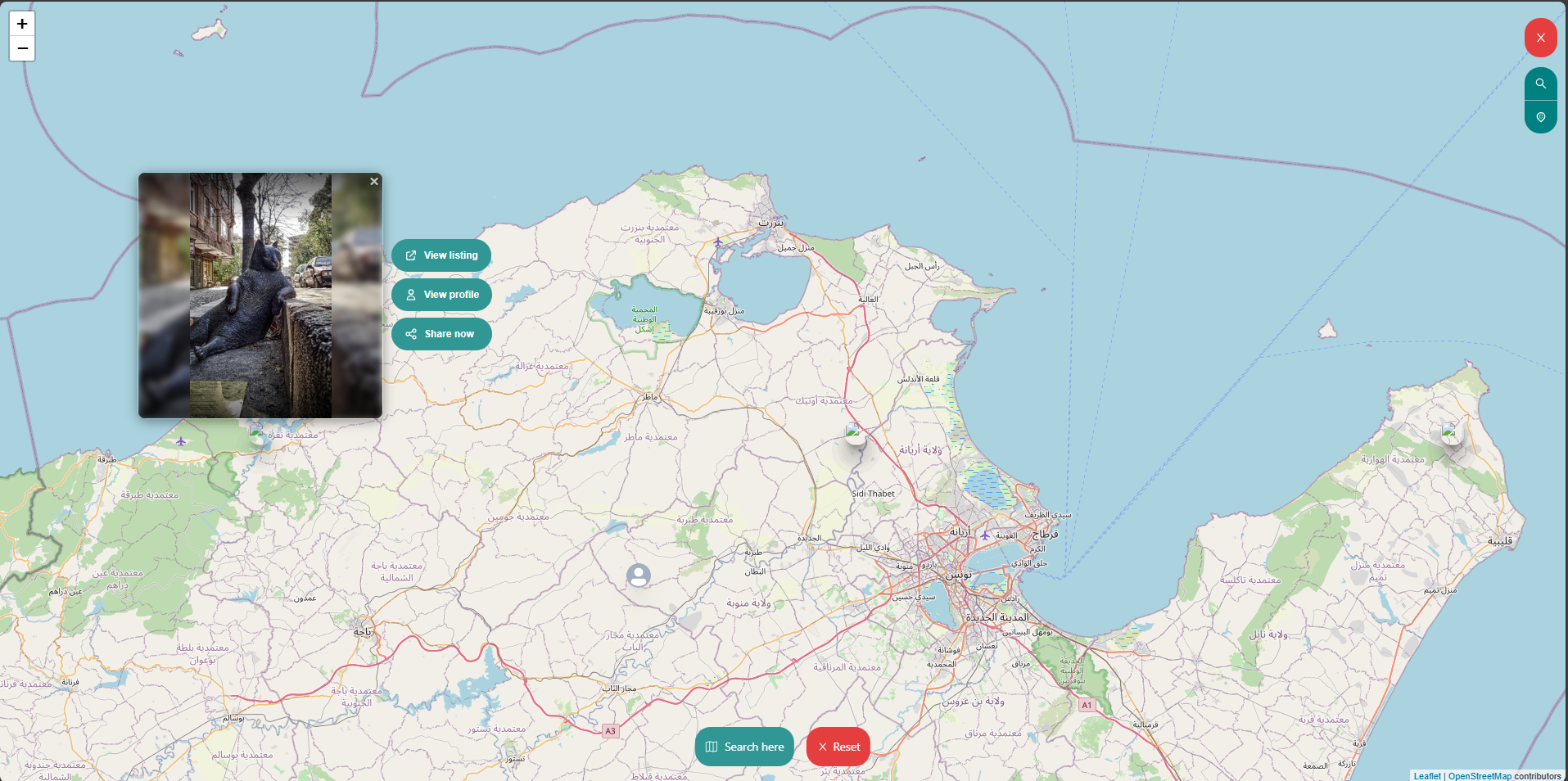Reset the map search
1568x781 pixels.
pyautogui.click(x=838, y=747)
